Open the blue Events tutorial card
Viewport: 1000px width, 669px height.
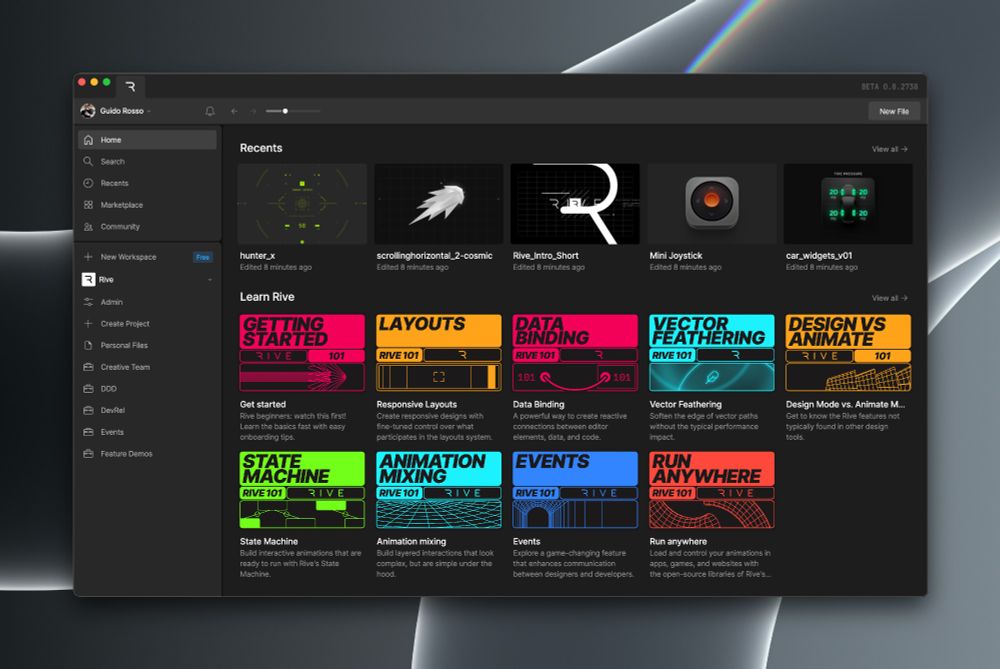pos(575,490)
